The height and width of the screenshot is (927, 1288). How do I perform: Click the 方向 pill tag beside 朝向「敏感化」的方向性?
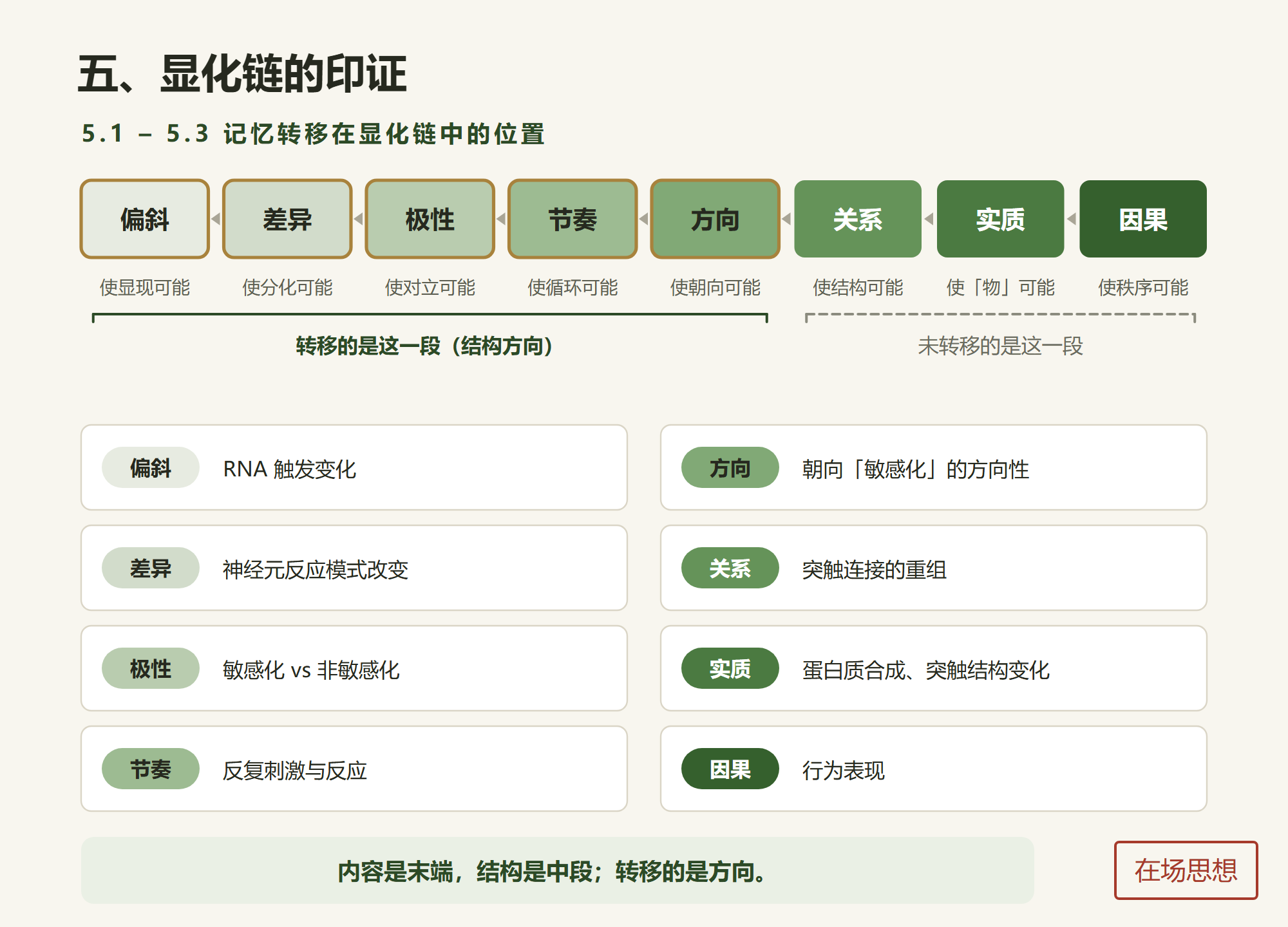(730, 467)
